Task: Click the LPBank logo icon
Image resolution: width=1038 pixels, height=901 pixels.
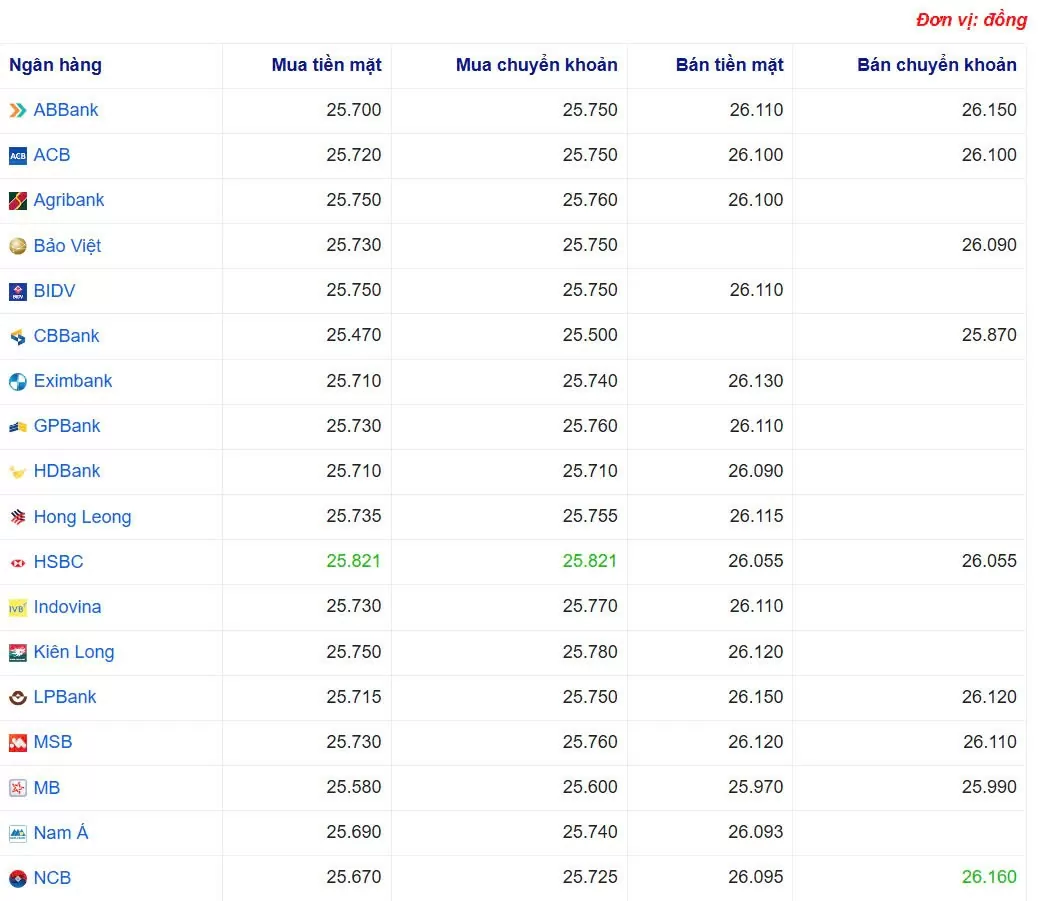Action: 18,697
